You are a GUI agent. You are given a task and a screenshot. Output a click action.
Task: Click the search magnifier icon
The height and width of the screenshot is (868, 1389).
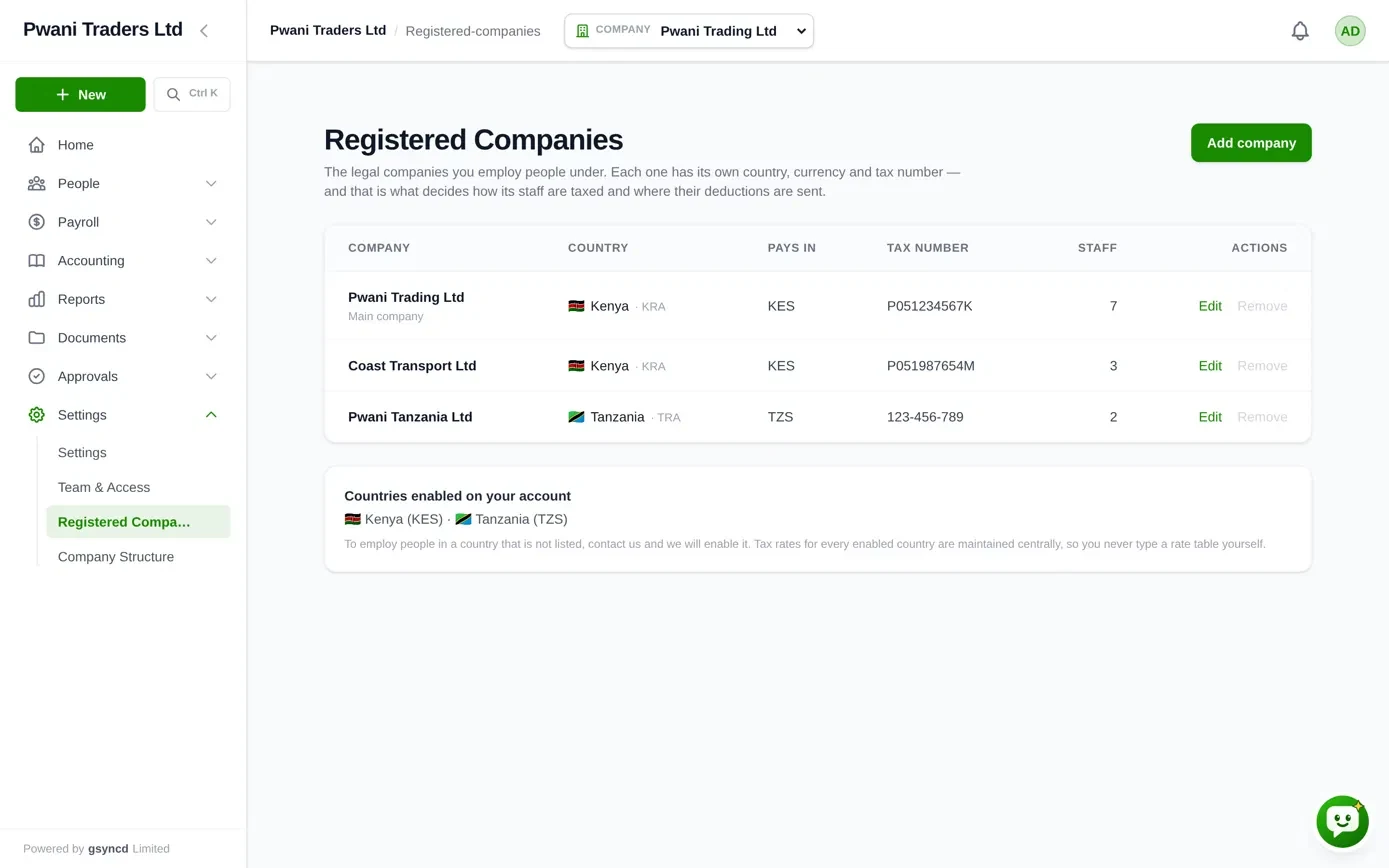(173, 94)
